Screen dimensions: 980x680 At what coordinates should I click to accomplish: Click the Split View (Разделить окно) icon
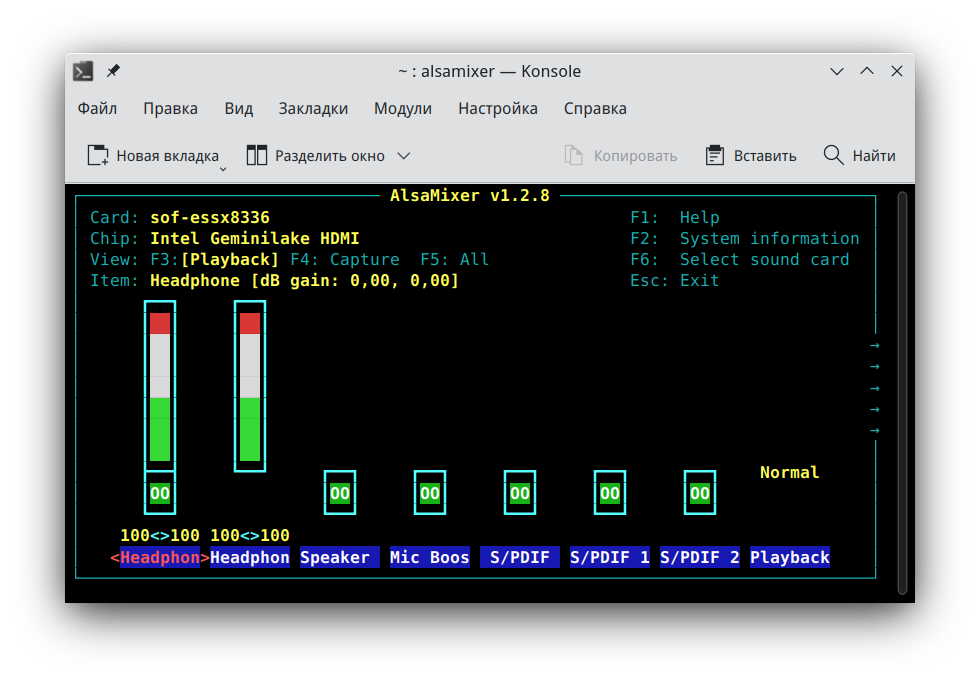[x=257, y=155]
